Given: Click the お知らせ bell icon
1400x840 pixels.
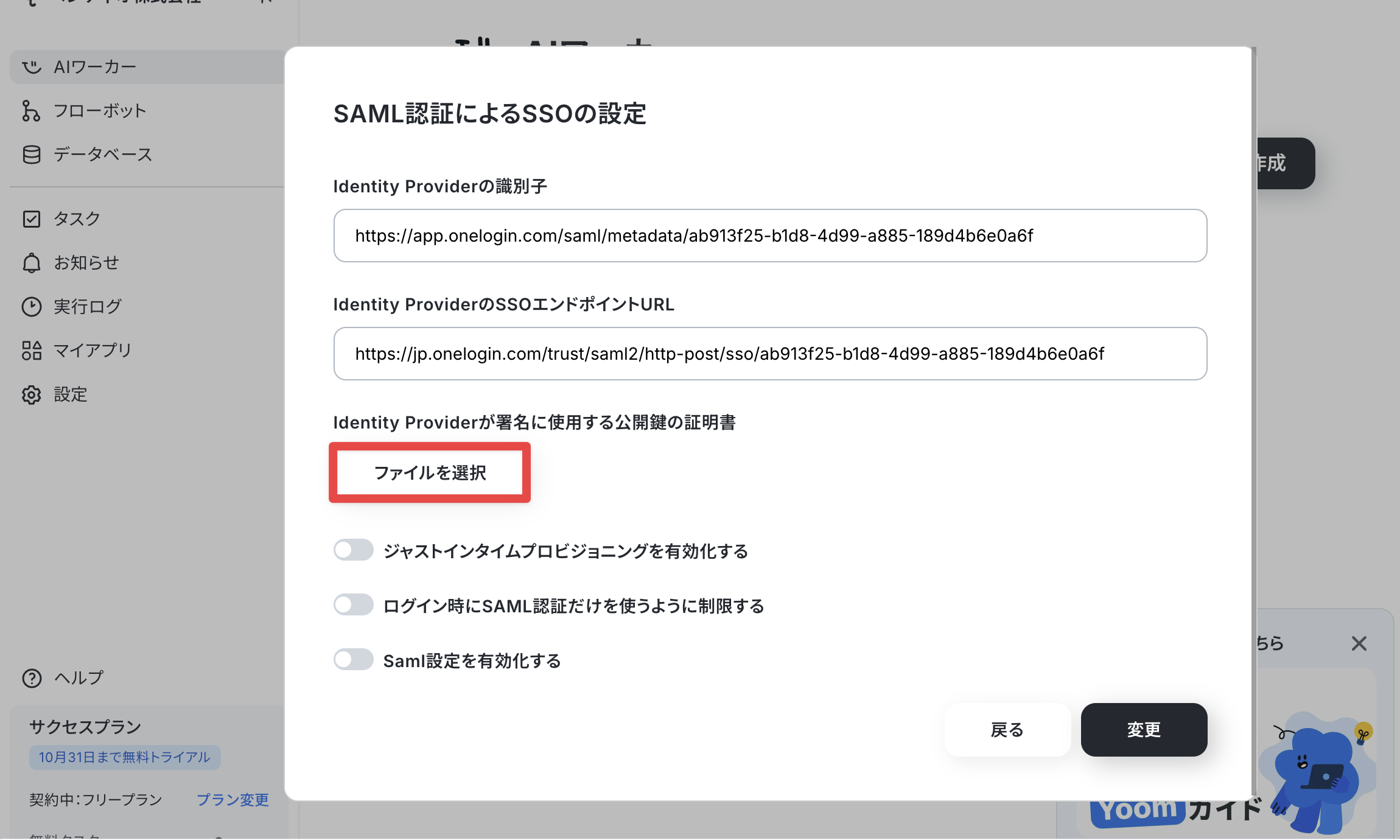Looking at the screenshot, I should pyautogui.click(x=32, y=263).
